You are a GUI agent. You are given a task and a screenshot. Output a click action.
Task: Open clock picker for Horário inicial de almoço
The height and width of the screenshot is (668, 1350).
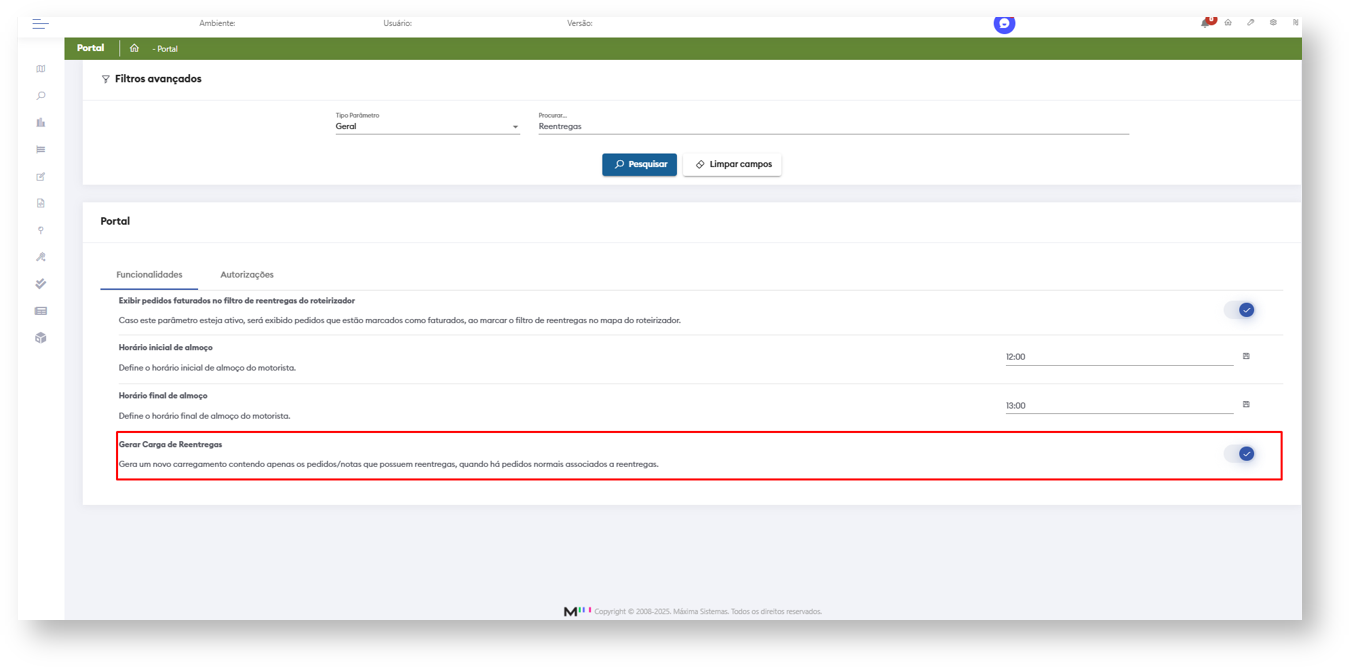[x=1246, y=356]
